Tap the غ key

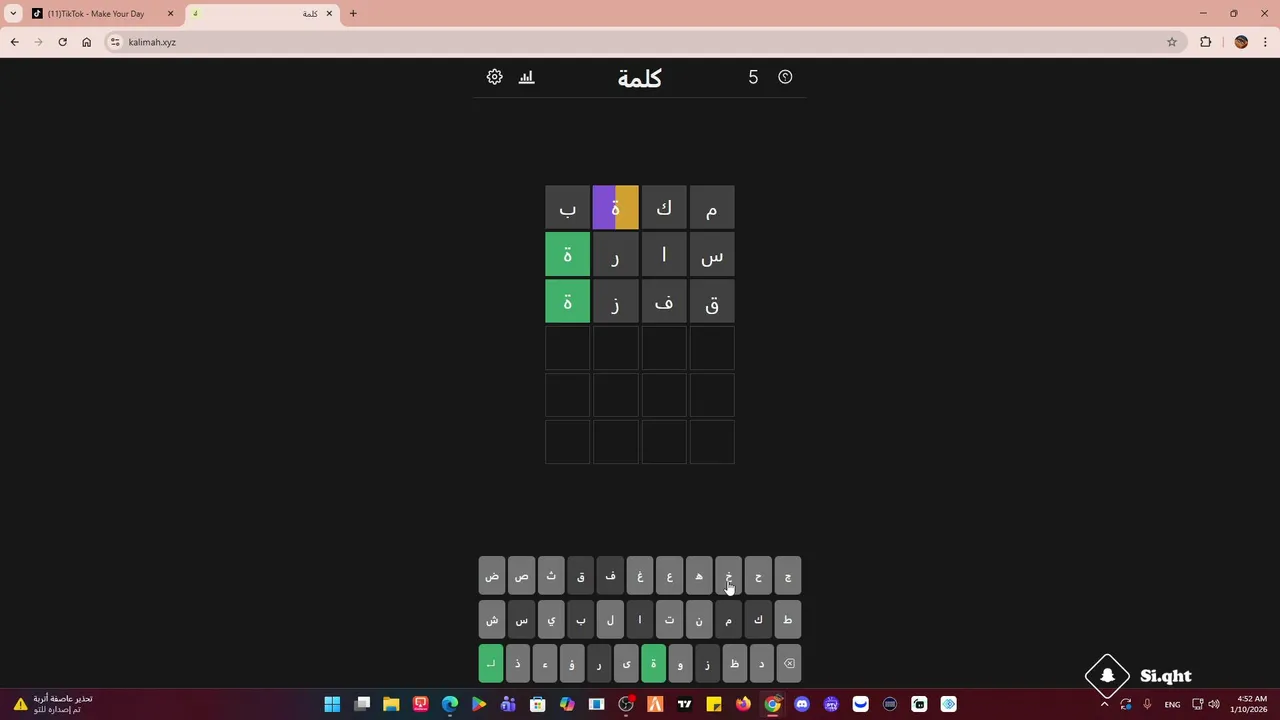click(640, 576)
